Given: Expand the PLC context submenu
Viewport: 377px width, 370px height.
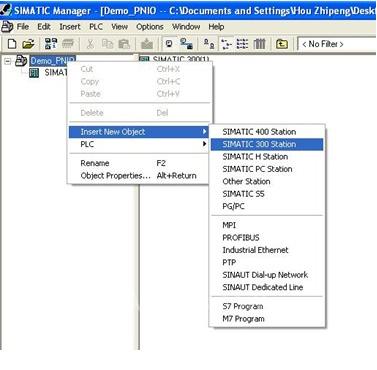Looking at the screenshot, I should pos(139,144).
